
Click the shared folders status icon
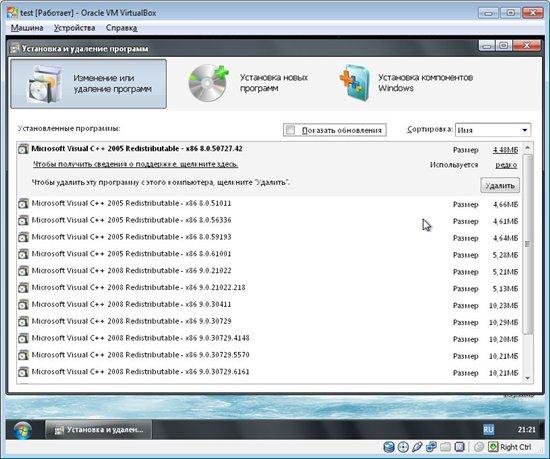click(x=445, y=447)
